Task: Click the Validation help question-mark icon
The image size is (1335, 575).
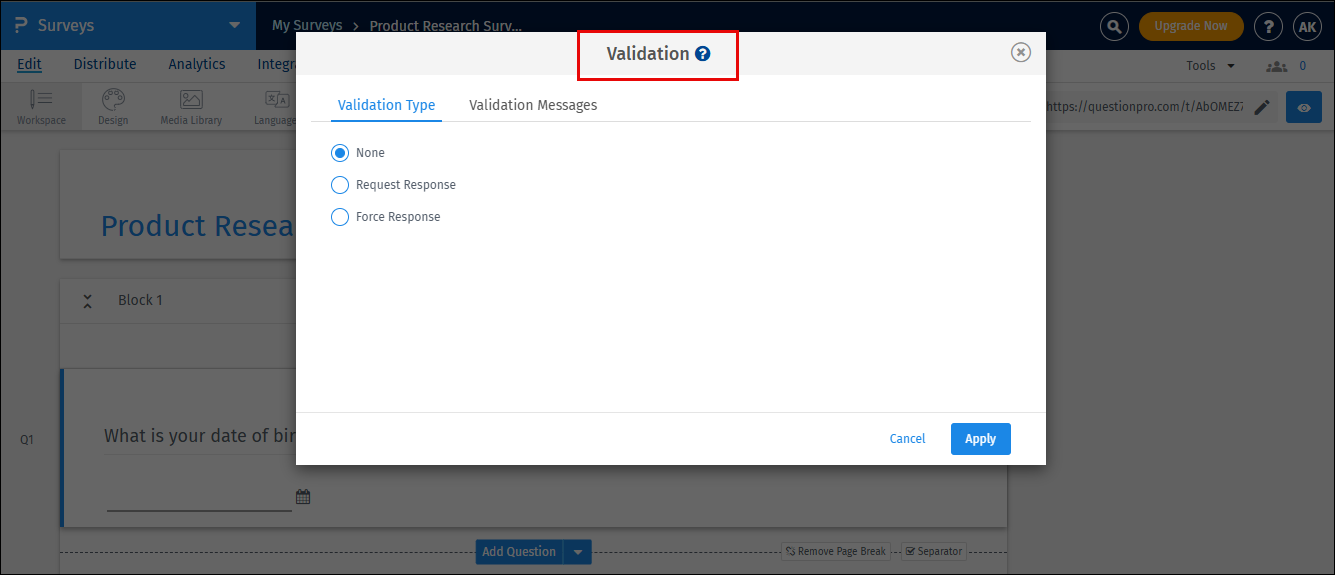Action: [703, 54]
